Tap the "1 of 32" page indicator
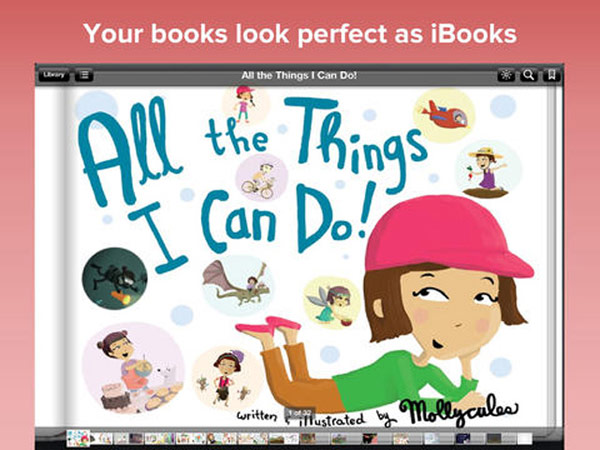The image size is (600, 450). [300, 413]
